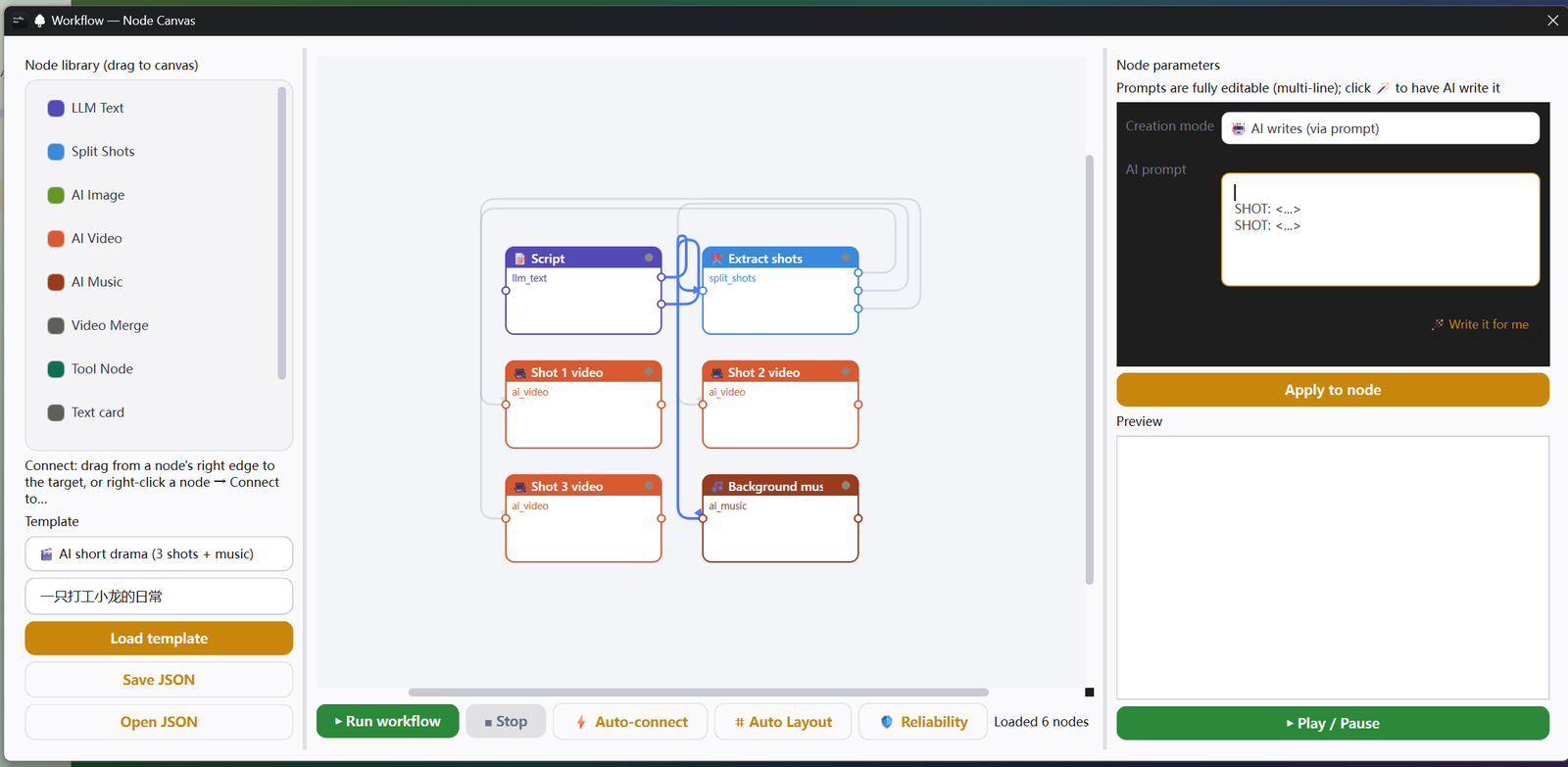Toggle the Shot 2 video status dot
The width and height of the screenshot is (1568, 767).
pyautogui.click(x=846, y=372)
